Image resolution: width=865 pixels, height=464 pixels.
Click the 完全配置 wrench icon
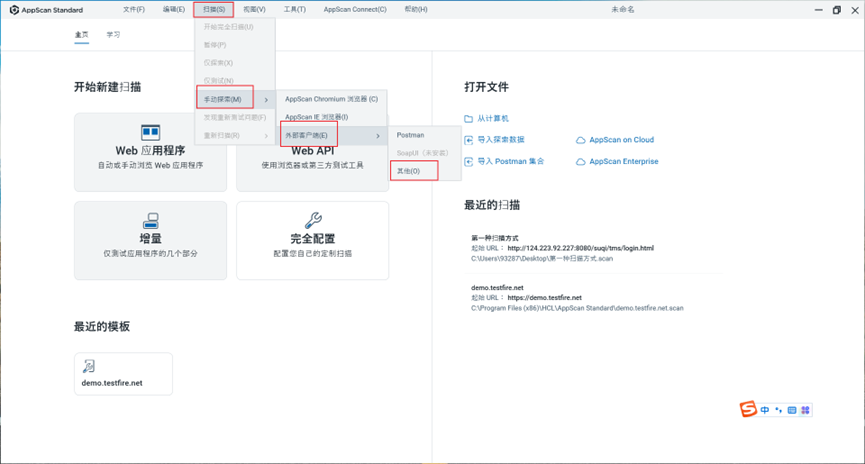pos(313,220)
